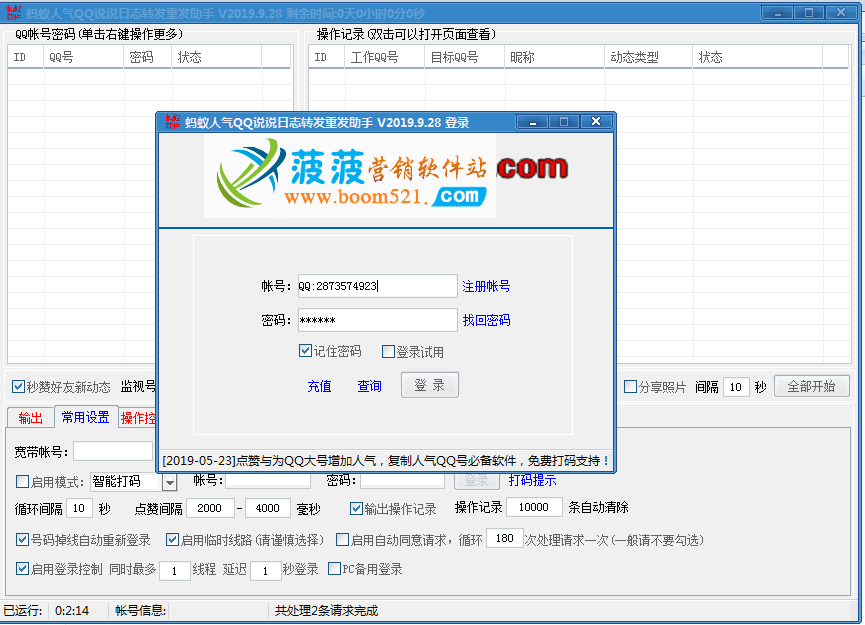
Task: Close the main application window
Action: [841, 13]
